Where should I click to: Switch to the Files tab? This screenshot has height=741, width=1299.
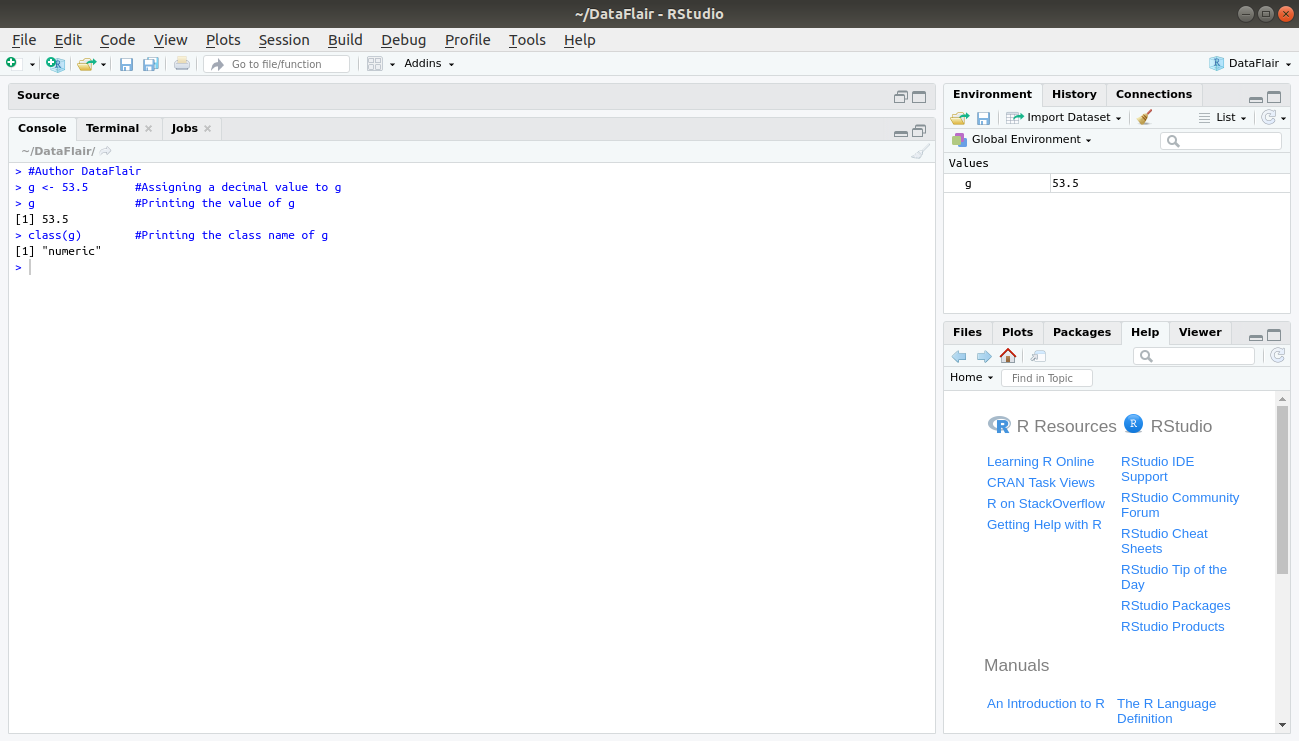967,332
